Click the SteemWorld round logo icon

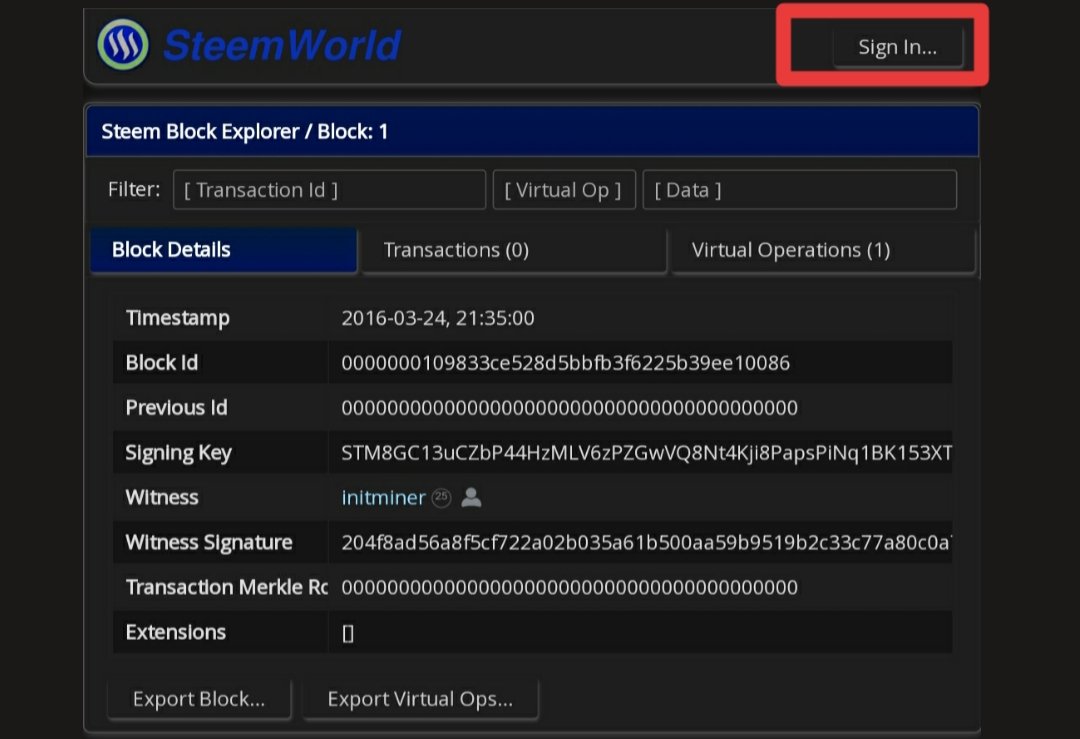(x=123, y=45)
